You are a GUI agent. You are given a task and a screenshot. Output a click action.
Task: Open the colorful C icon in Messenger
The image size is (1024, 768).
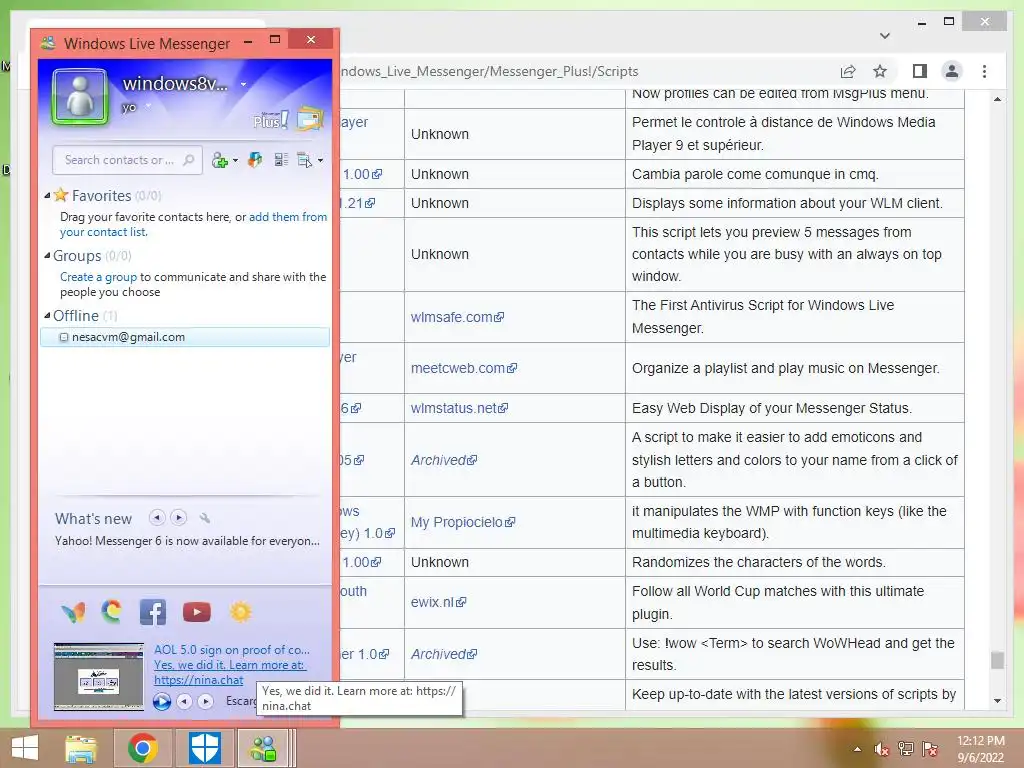(x=112, y=611)
